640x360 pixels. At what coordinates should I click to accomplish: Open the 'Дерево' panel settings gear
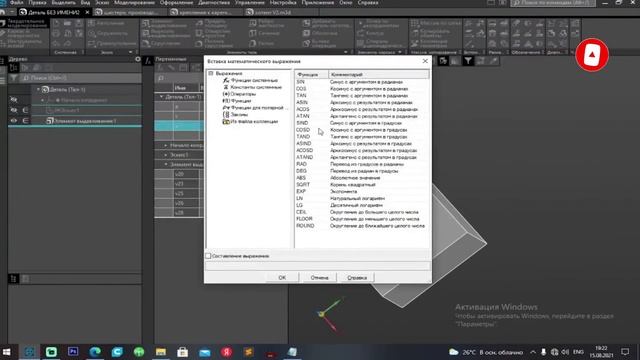(138, 59)
